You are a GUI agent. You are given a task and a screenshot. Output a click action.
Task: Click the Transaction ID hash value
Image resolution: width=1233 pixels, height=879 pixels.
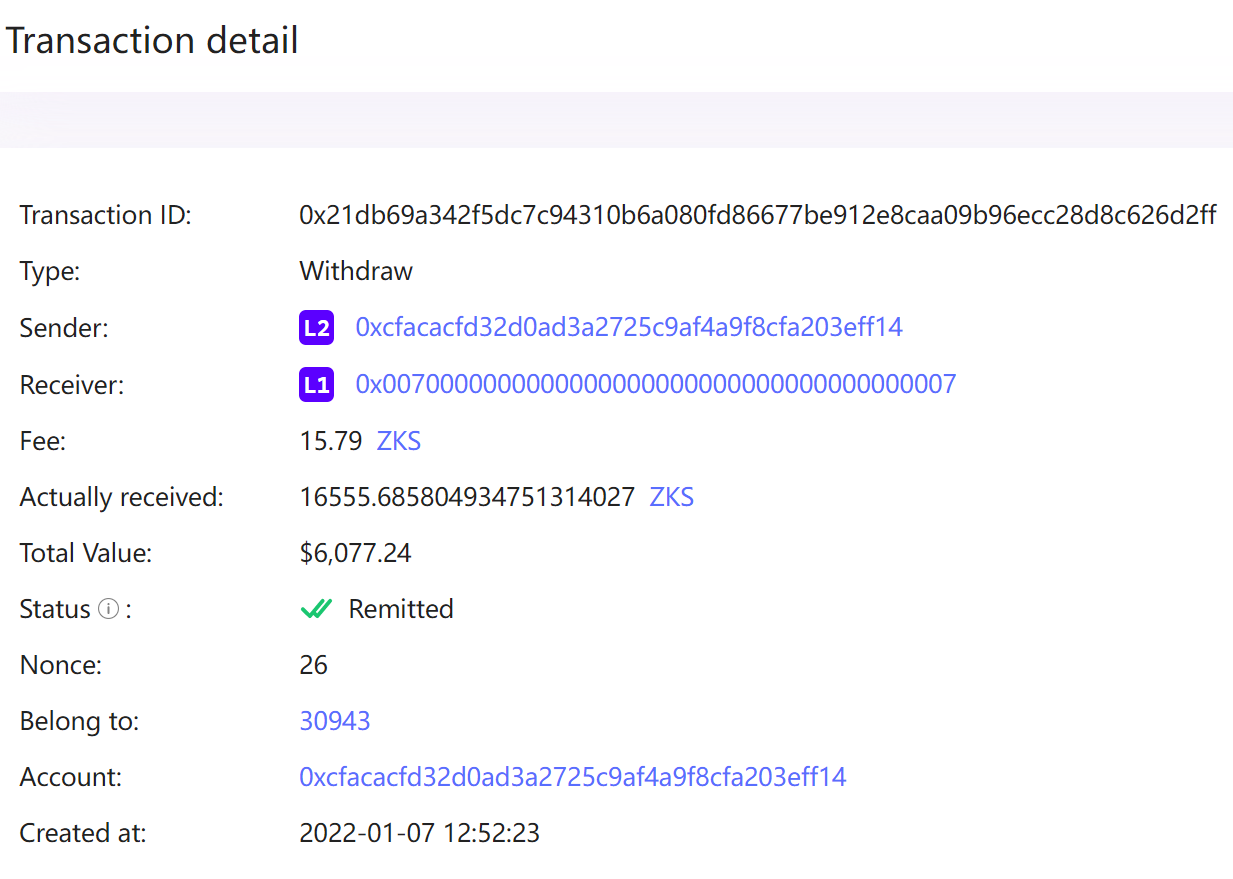tap(758, 215)
